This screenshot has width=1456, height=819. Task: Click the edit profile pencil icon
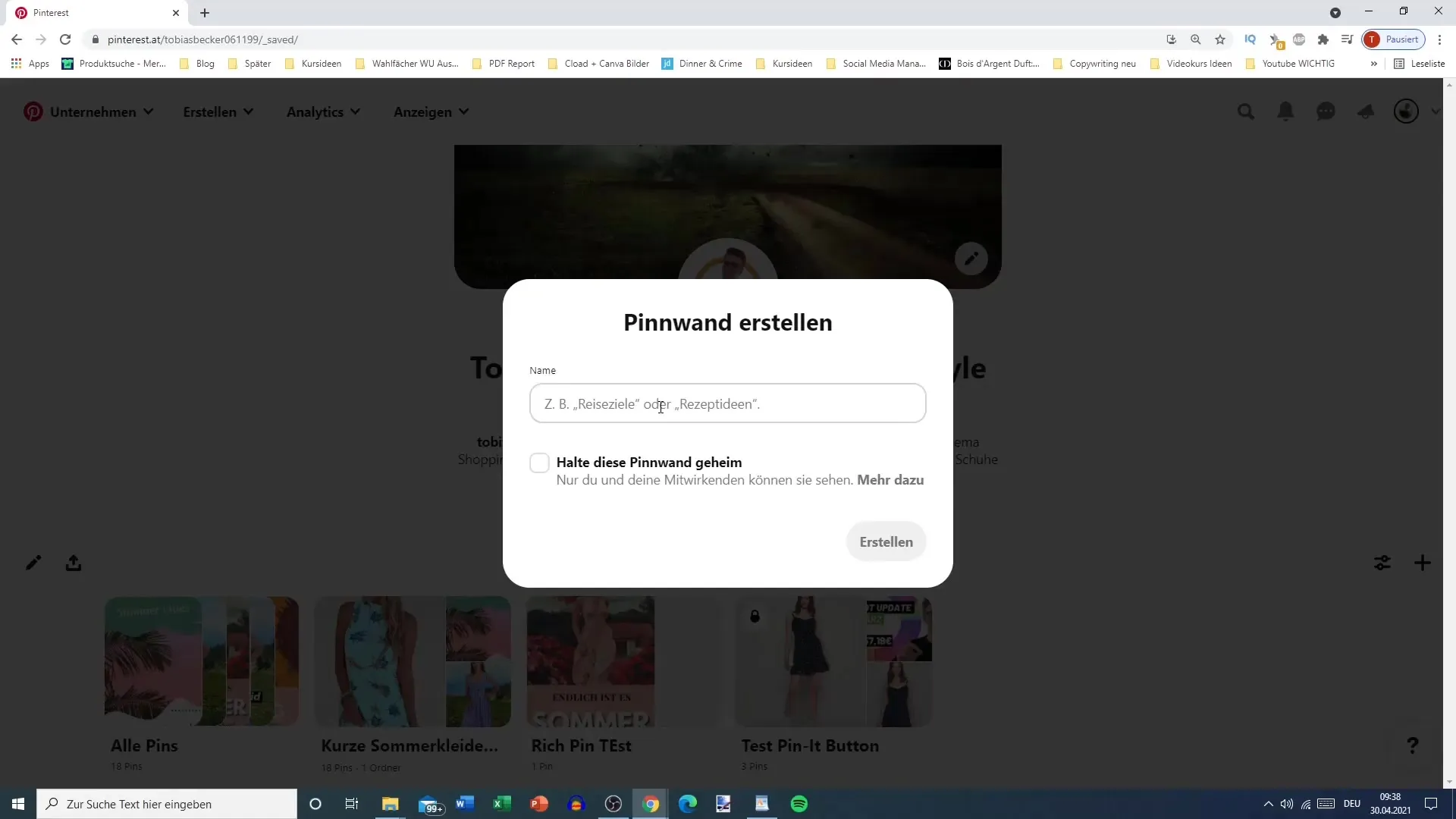tap(33, 563)
